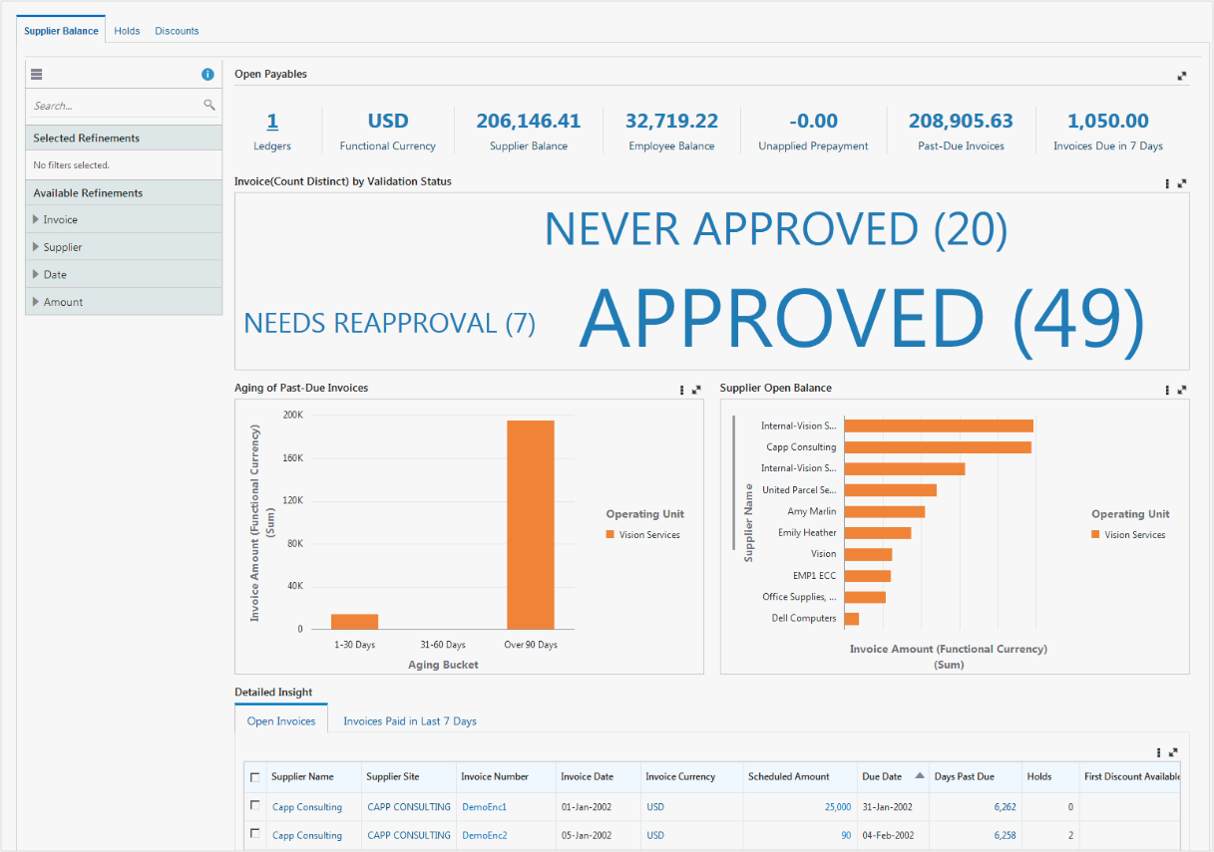The image size is (1214, 852).
Task: Sort by Days Past Due column header
Action: (964, 777)
